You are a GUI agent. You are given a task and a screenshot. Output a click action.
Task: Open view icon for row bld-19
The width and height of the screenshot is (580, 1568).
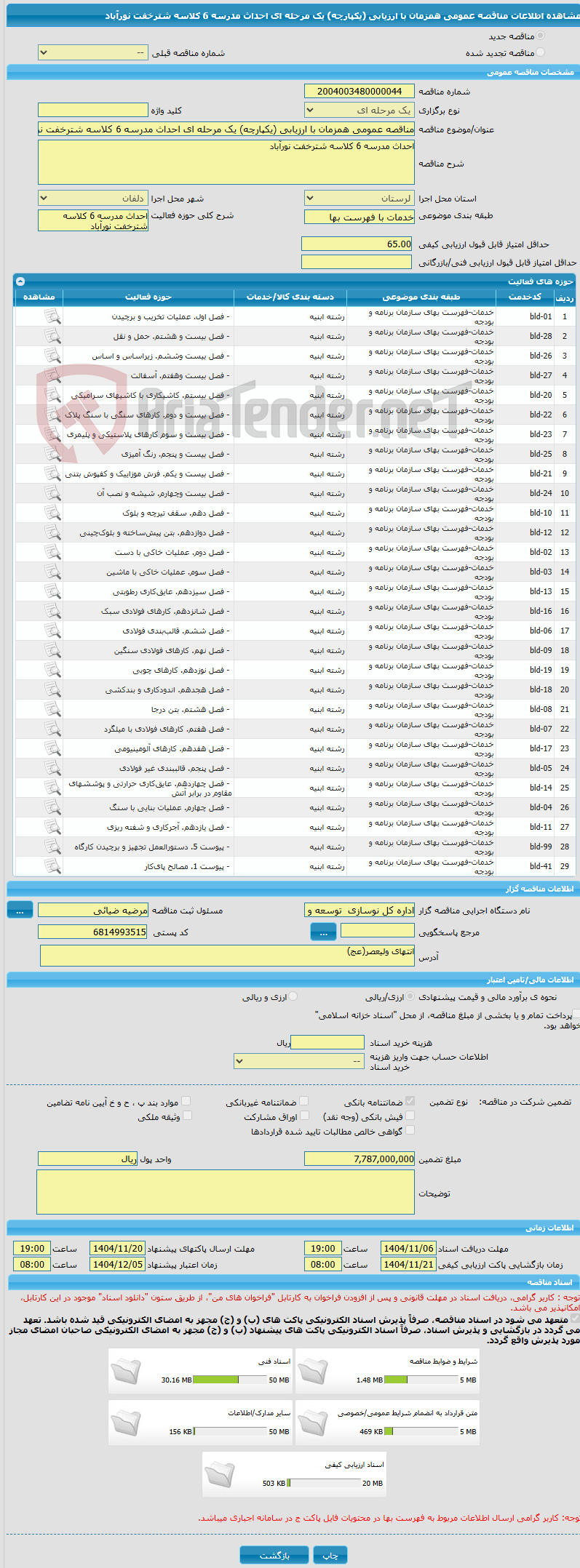tap(52, 670)
